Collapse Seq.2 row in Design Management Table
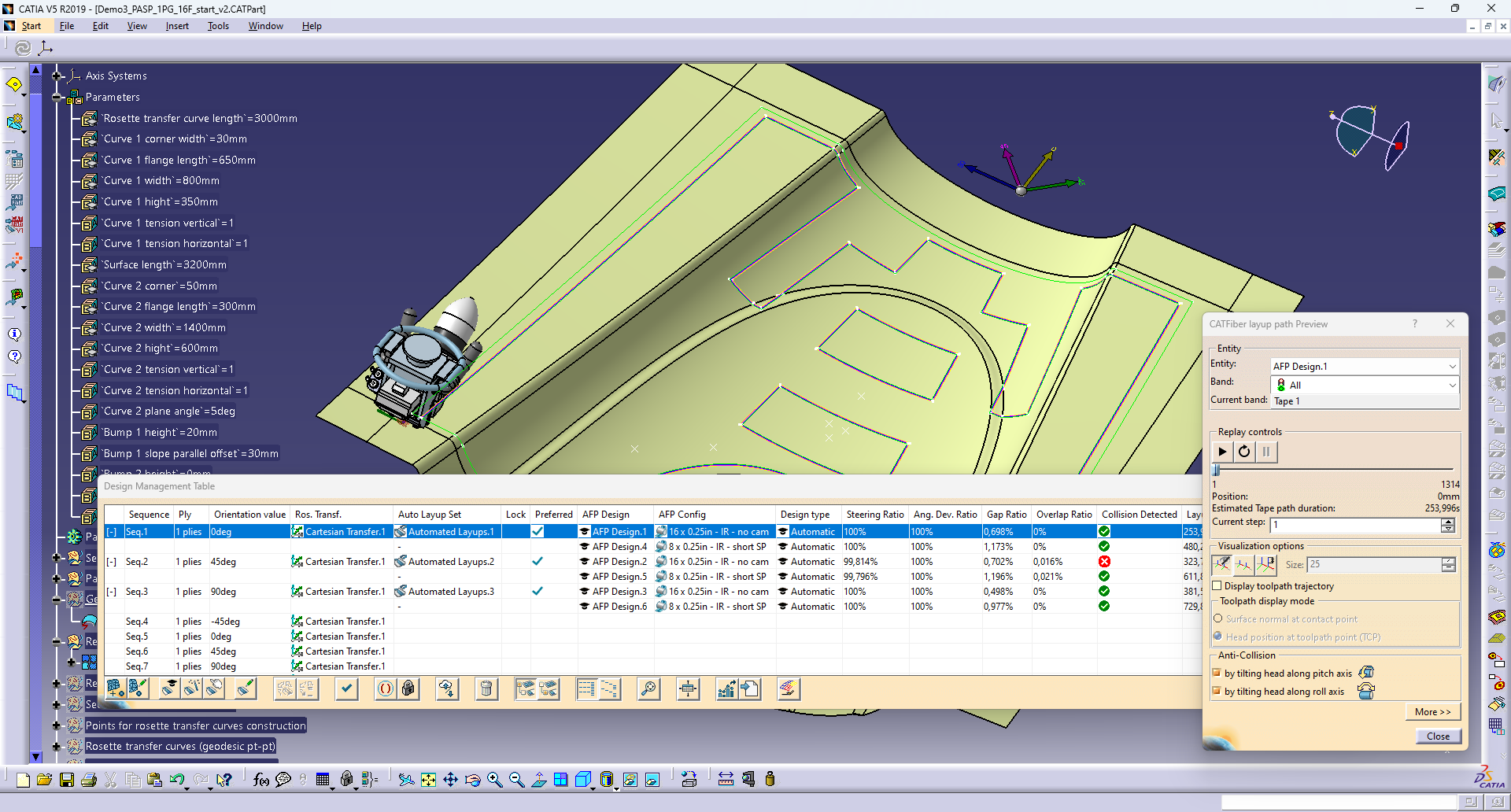Screen dimensions: 1511x812 click(112, 562)
